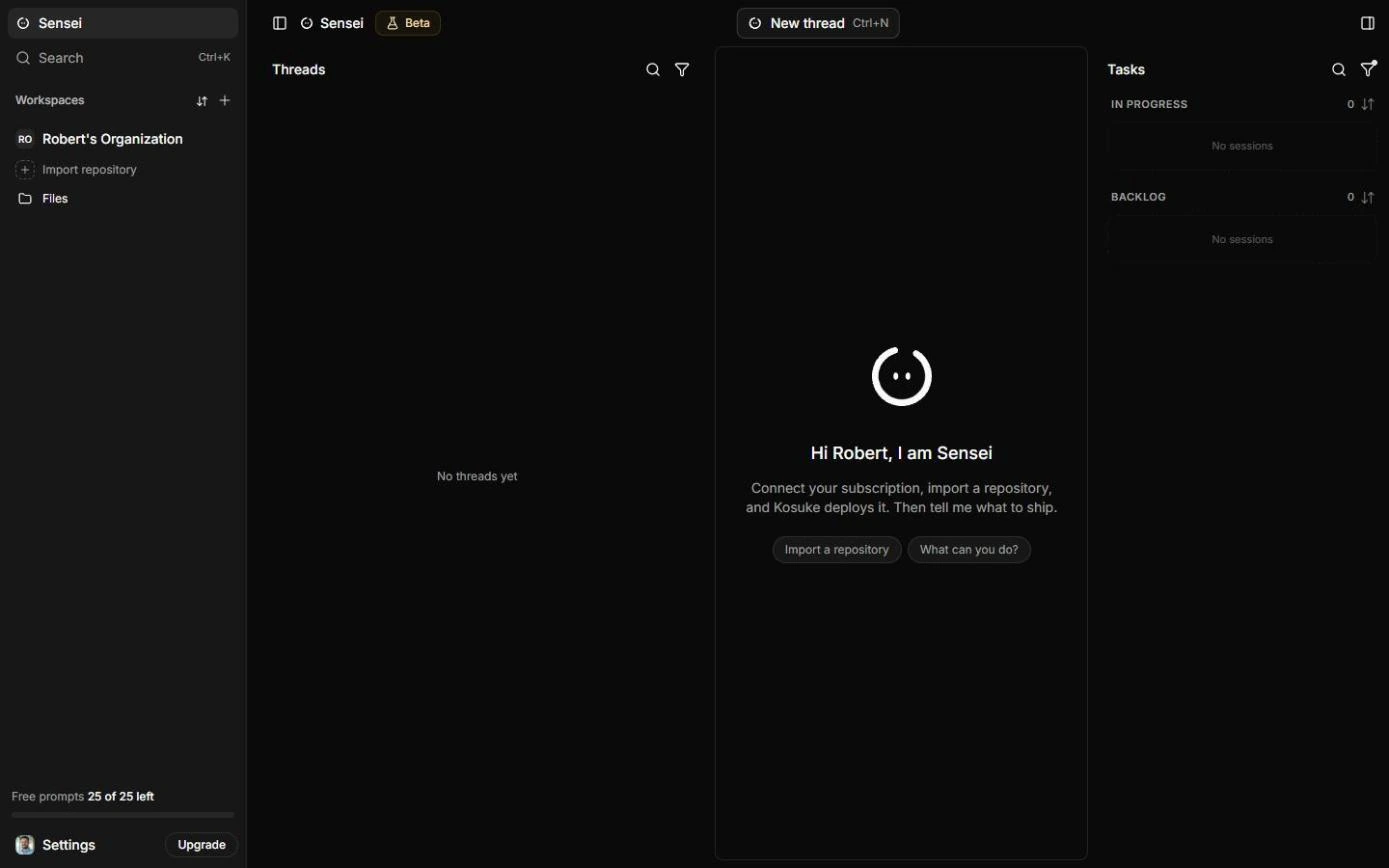Click the user avatar next to Settings
The image size is (1389, 868).
pos(25,845)
